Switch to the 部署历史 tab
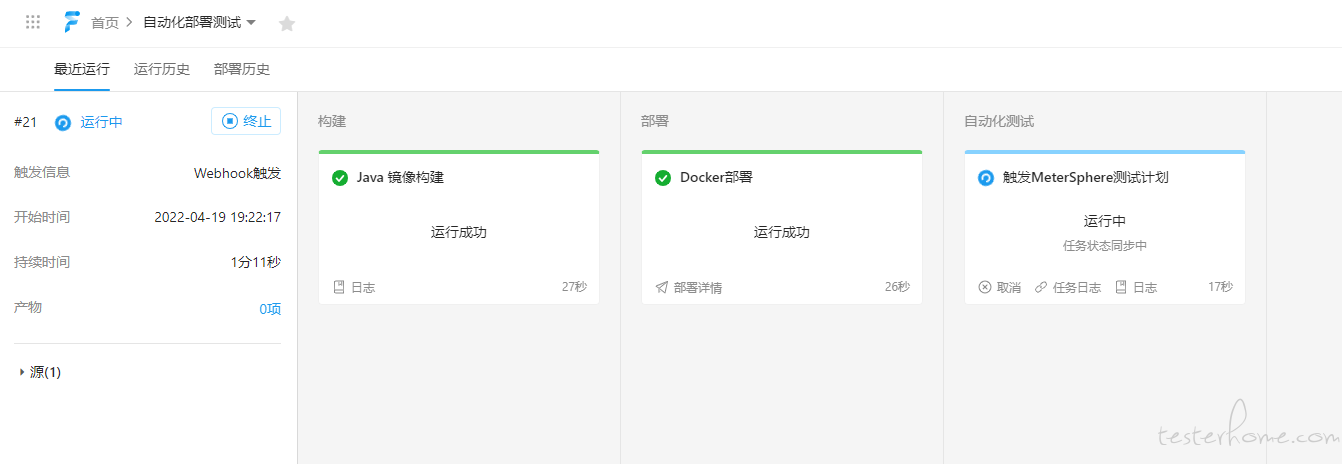Viewport: 1342px width, 464px height. coord(242,69)
